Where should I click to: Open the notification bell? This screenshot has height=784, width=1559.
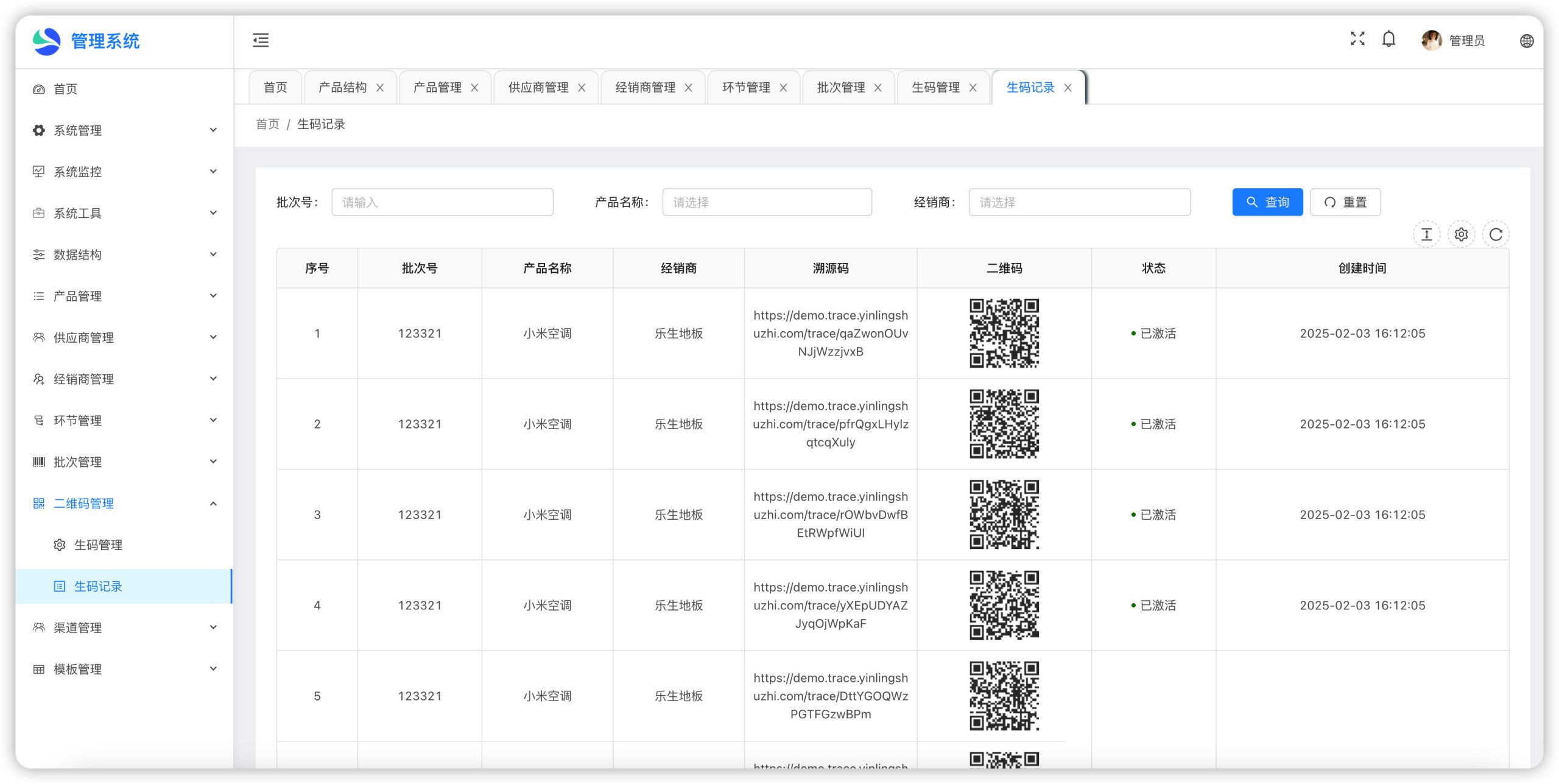[x=1388, y=39]
